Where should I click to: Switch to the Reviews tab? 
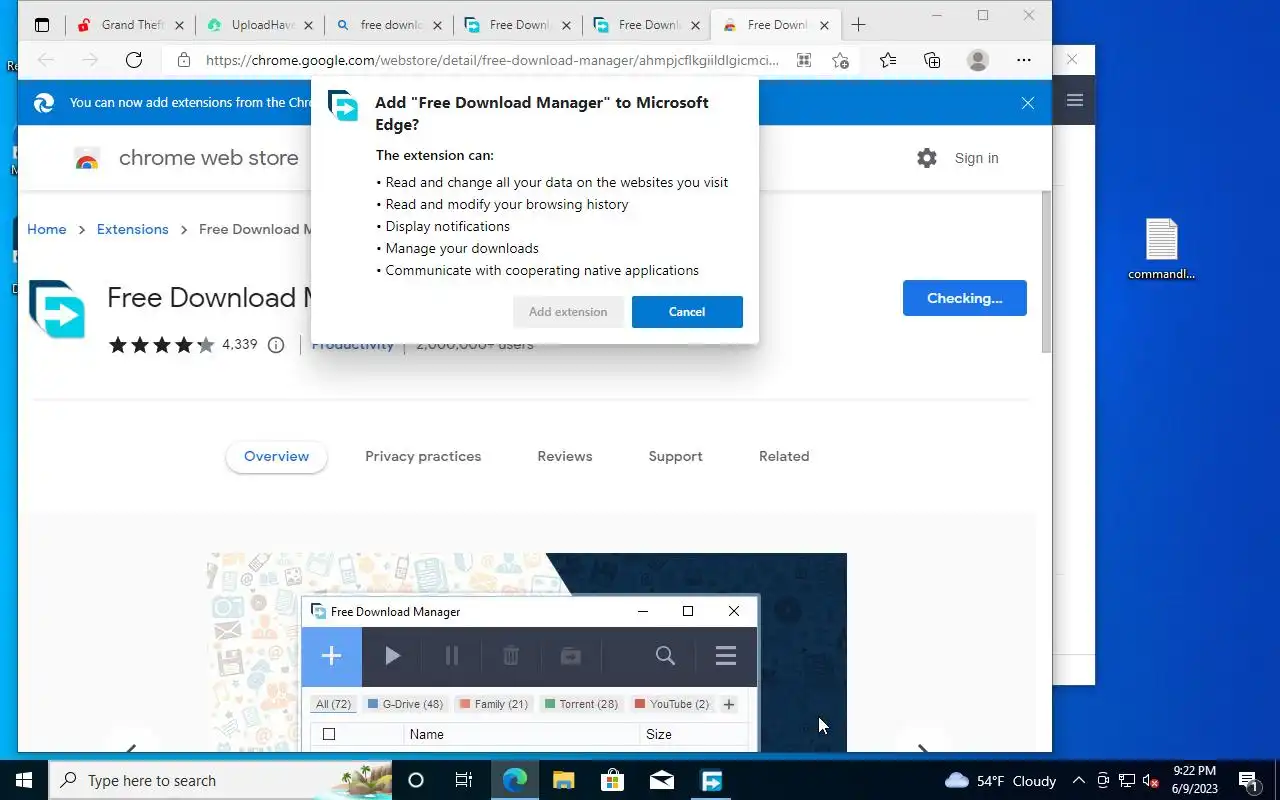(x=565, y=456)
